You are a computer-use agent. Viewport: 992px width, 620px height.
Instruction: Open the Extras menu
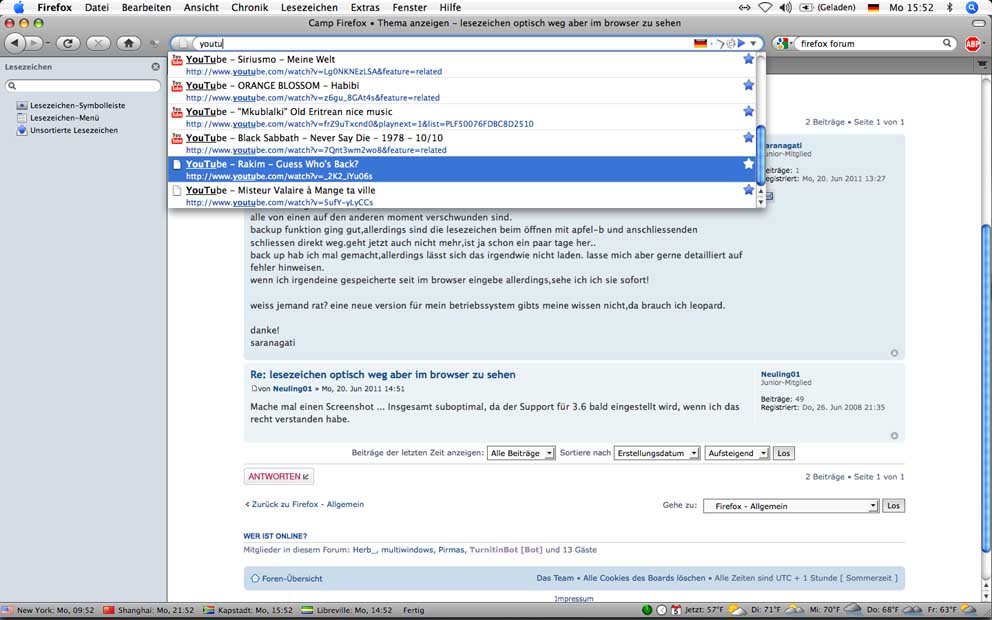click(x=364, y=8)
